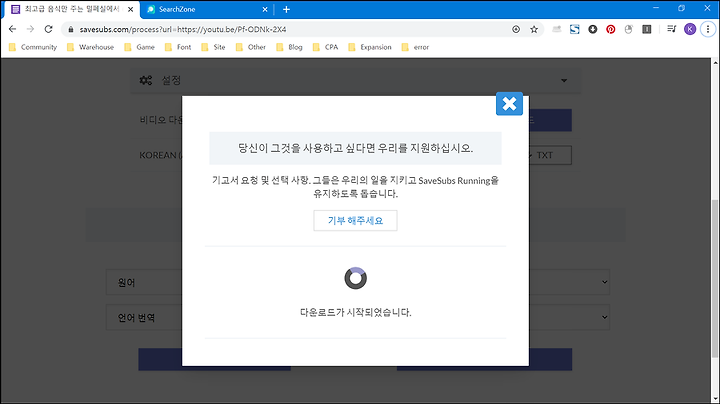Click the settings gears icon
The height and width of the screenshot is (404, 720).
pyautogui.click(x=146, y=80)
